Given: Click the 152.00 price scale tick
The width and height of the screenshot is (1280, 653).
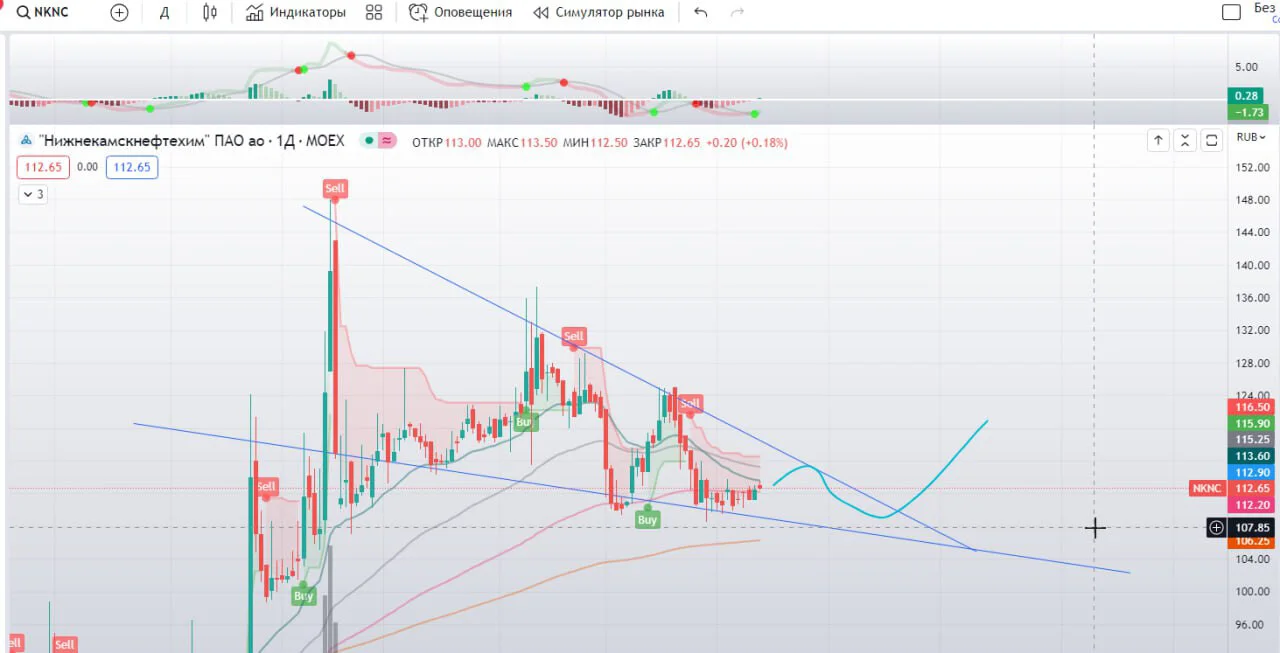Looking at the screenshot, I should point(1252,167).
